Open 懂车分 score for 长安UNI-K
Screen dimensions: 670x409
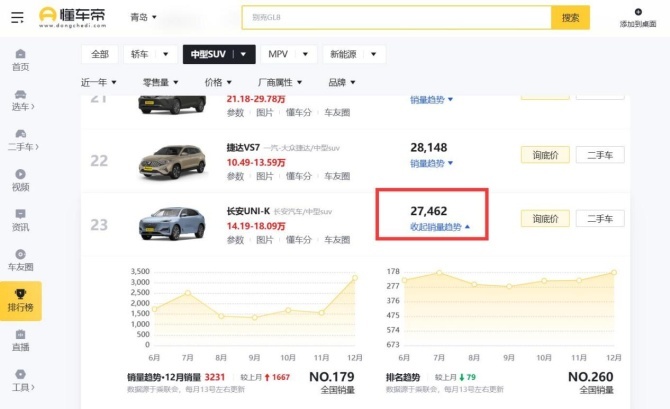(x=298, y=240)
